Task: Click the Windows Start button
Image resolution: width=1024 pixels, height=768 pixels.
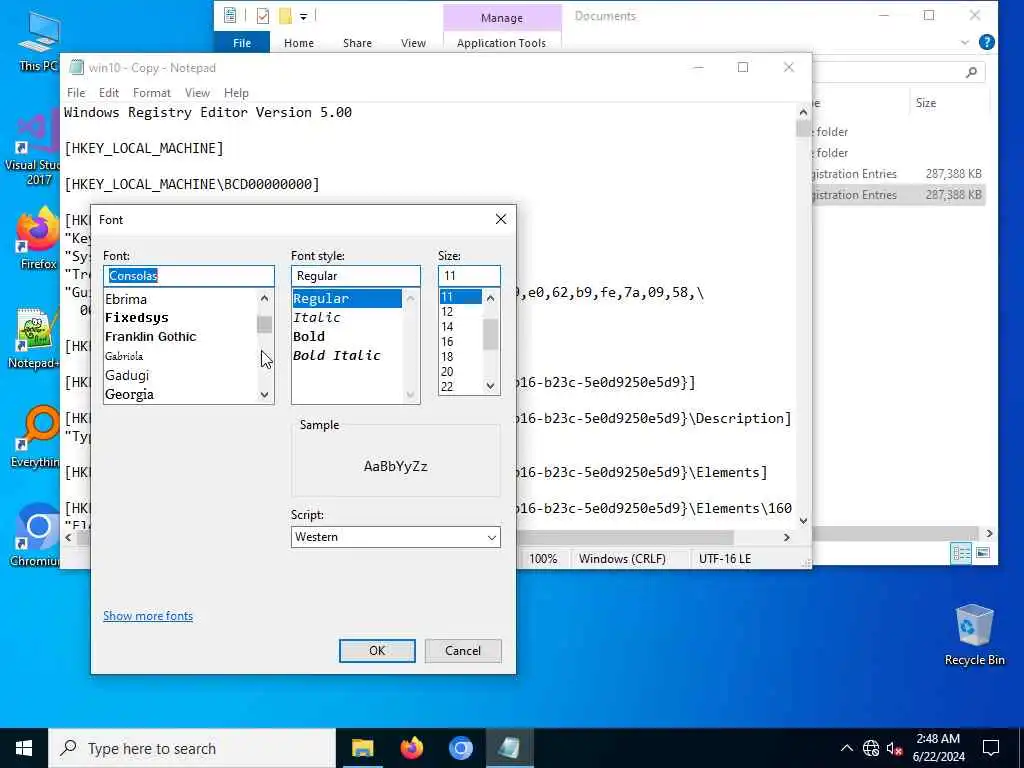Action: tap(24, 748)
